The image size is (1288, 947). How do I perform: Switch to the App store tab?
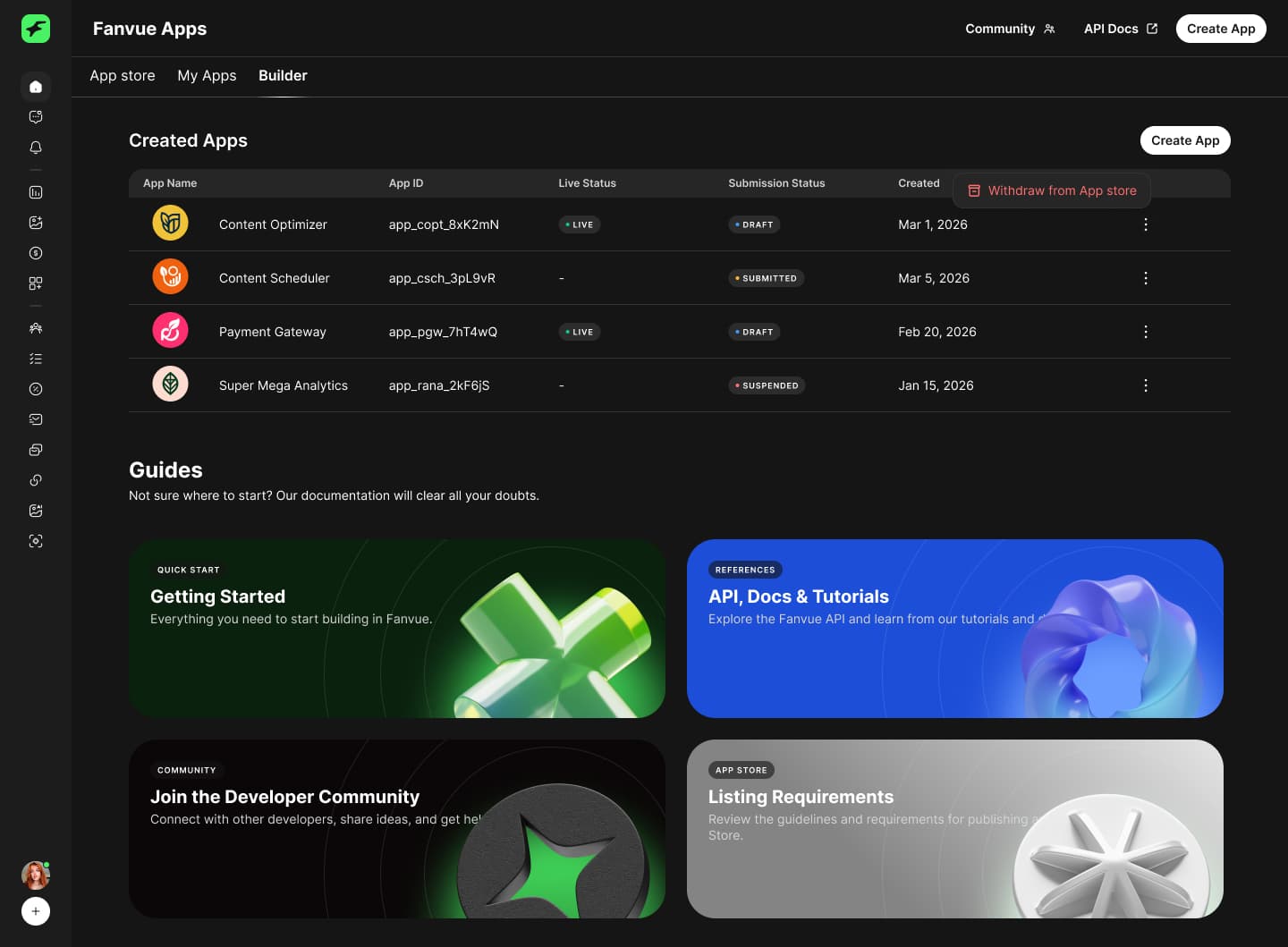click(123, 76)
